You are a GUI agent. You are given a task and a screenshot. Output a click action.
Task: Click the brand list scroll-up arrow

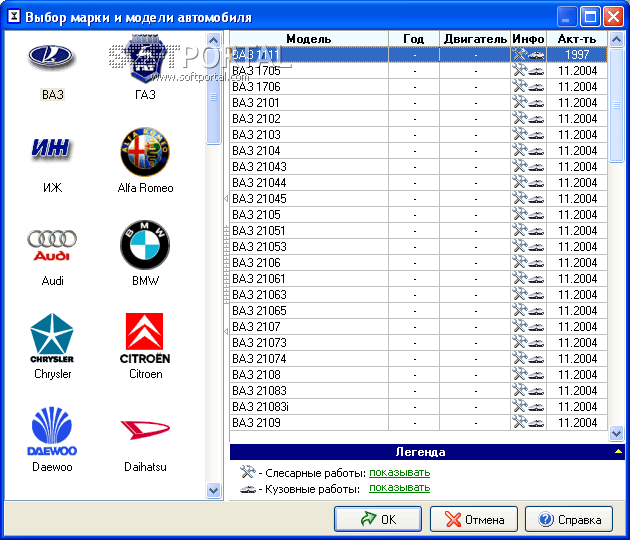coord(214,40)
